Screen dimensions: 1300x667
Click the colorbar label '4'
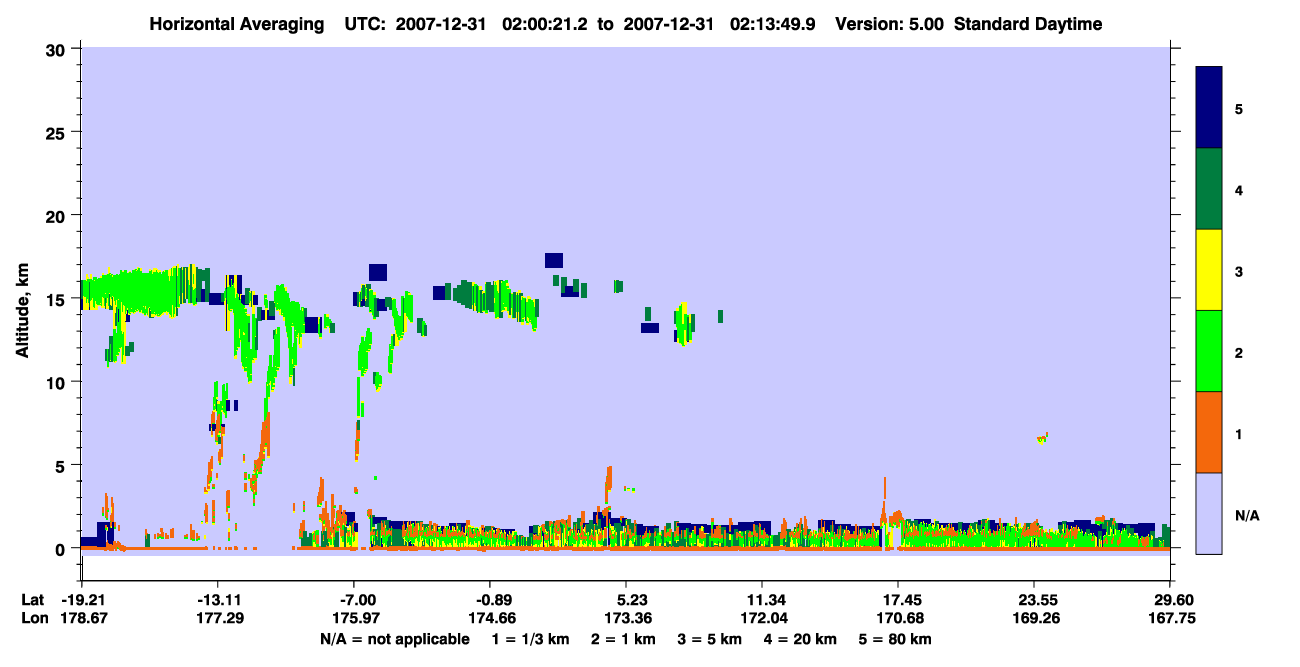pyautogui.click(x=1239, y=190)
